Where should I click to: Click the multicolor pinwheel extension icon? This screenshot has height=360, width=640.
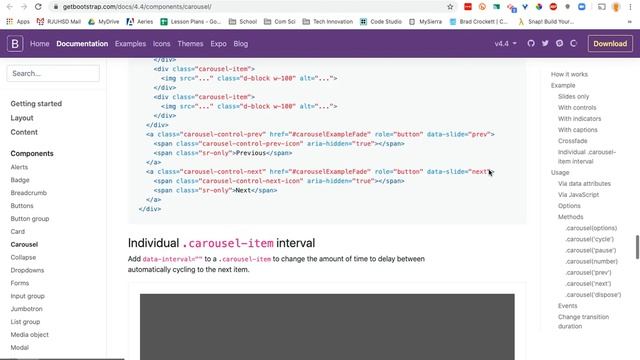pos(539,7)
